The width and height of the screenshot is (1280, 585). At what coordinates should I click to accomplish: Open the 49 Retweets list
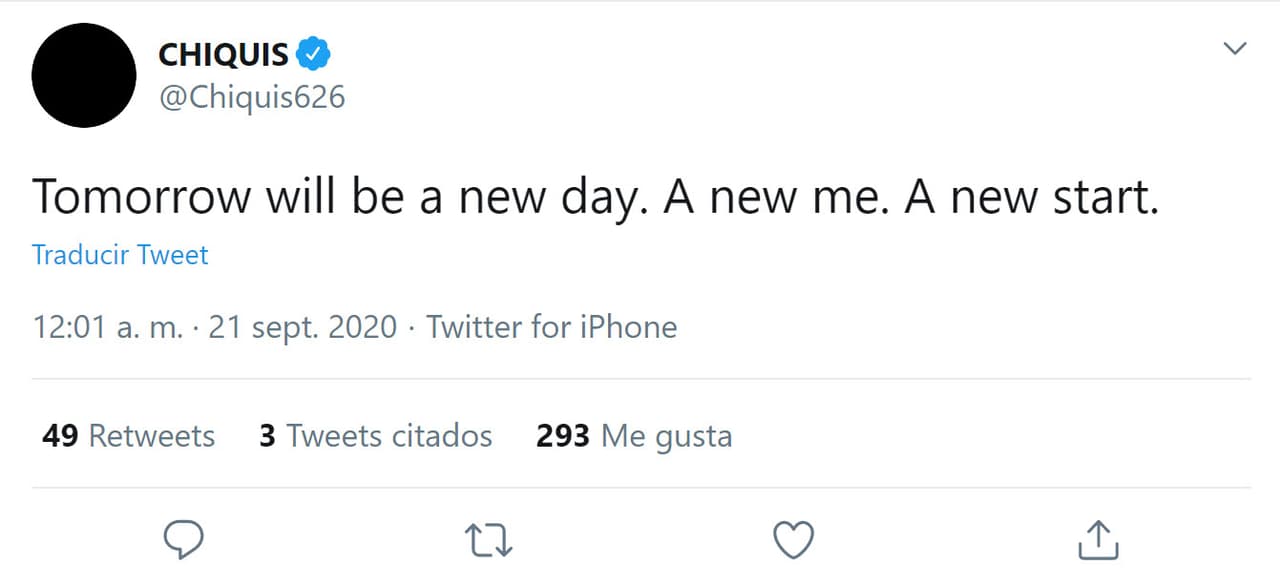pos(126,435)
